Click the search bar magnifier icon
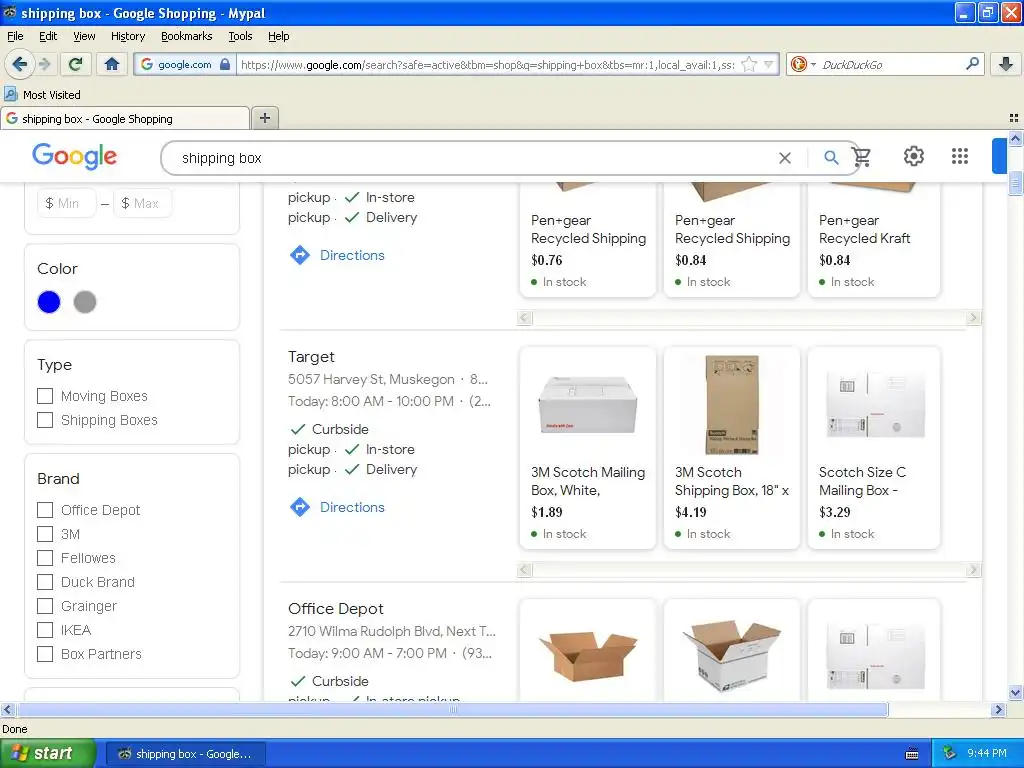 (972, 64)
